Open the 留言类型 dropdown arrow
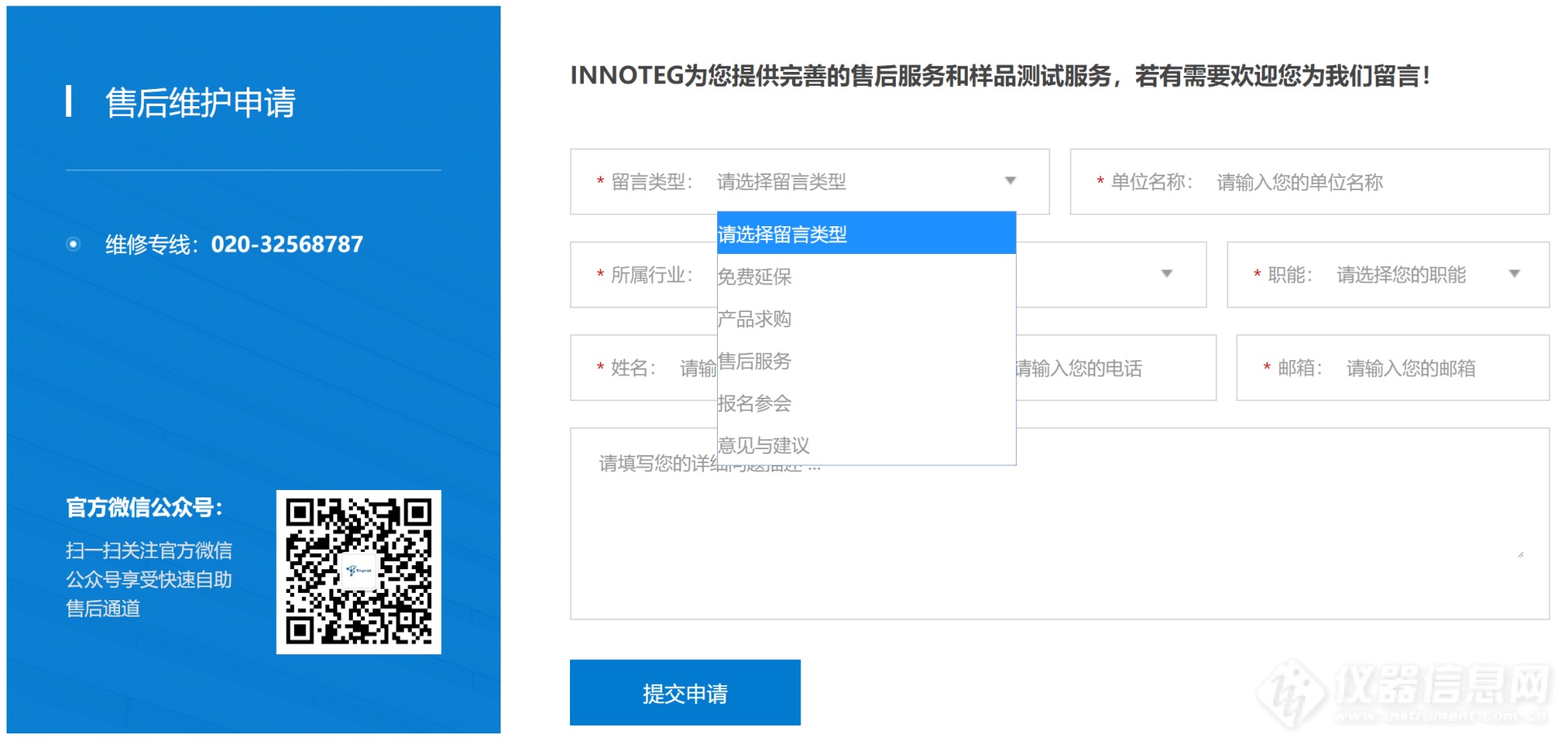The image size is (1568, 744). pos(1010,181)
